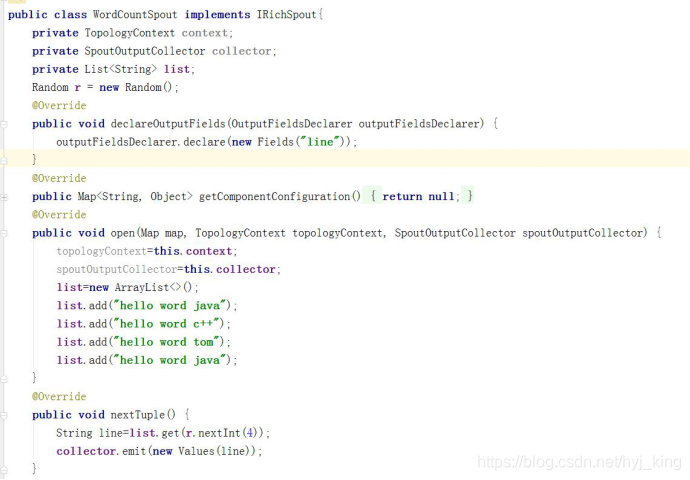Click 'spoutOutputCollector' parameter in open signature

pos(582,233)
